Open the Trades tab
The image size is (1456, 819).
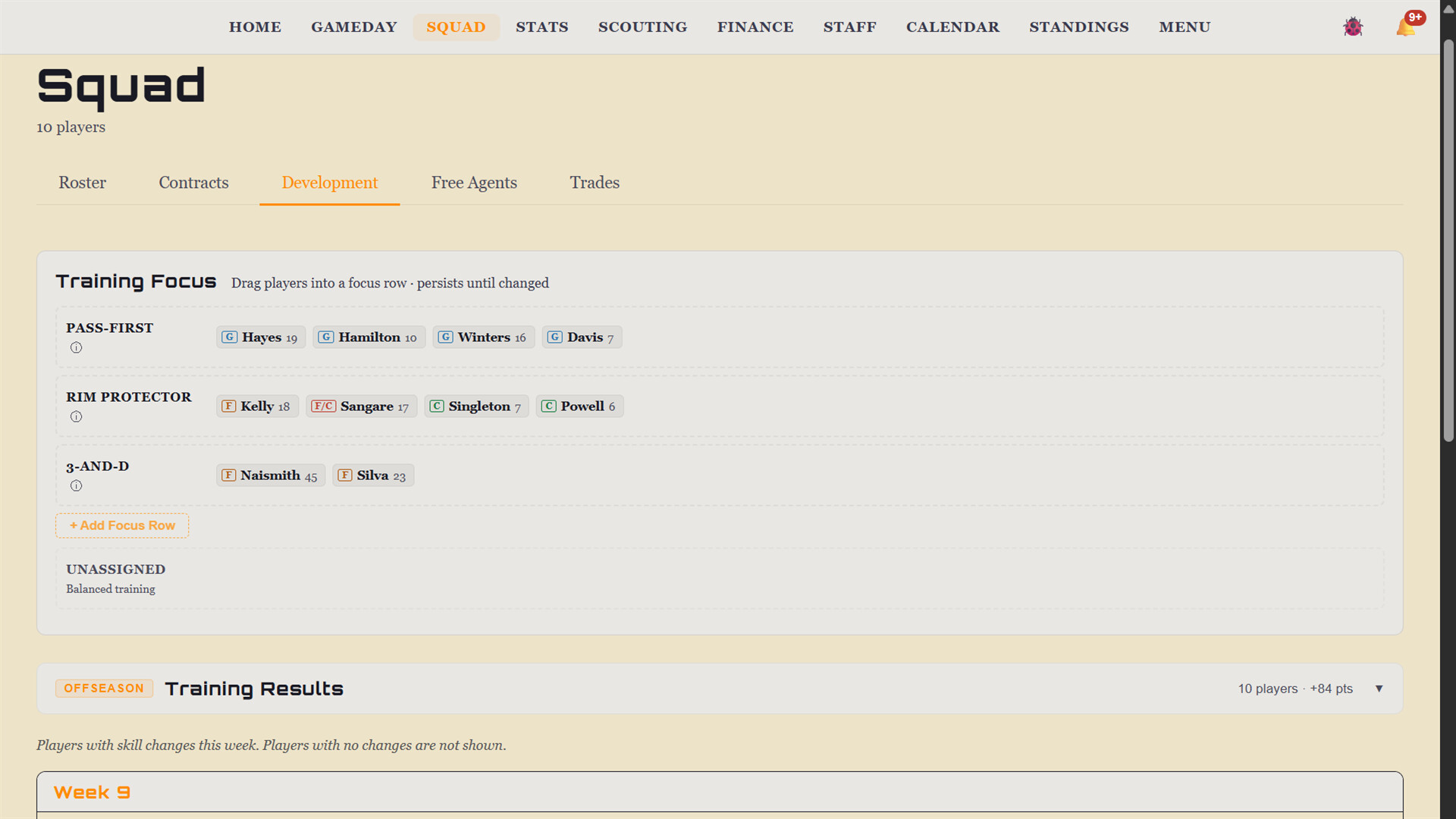pos(595,183)
